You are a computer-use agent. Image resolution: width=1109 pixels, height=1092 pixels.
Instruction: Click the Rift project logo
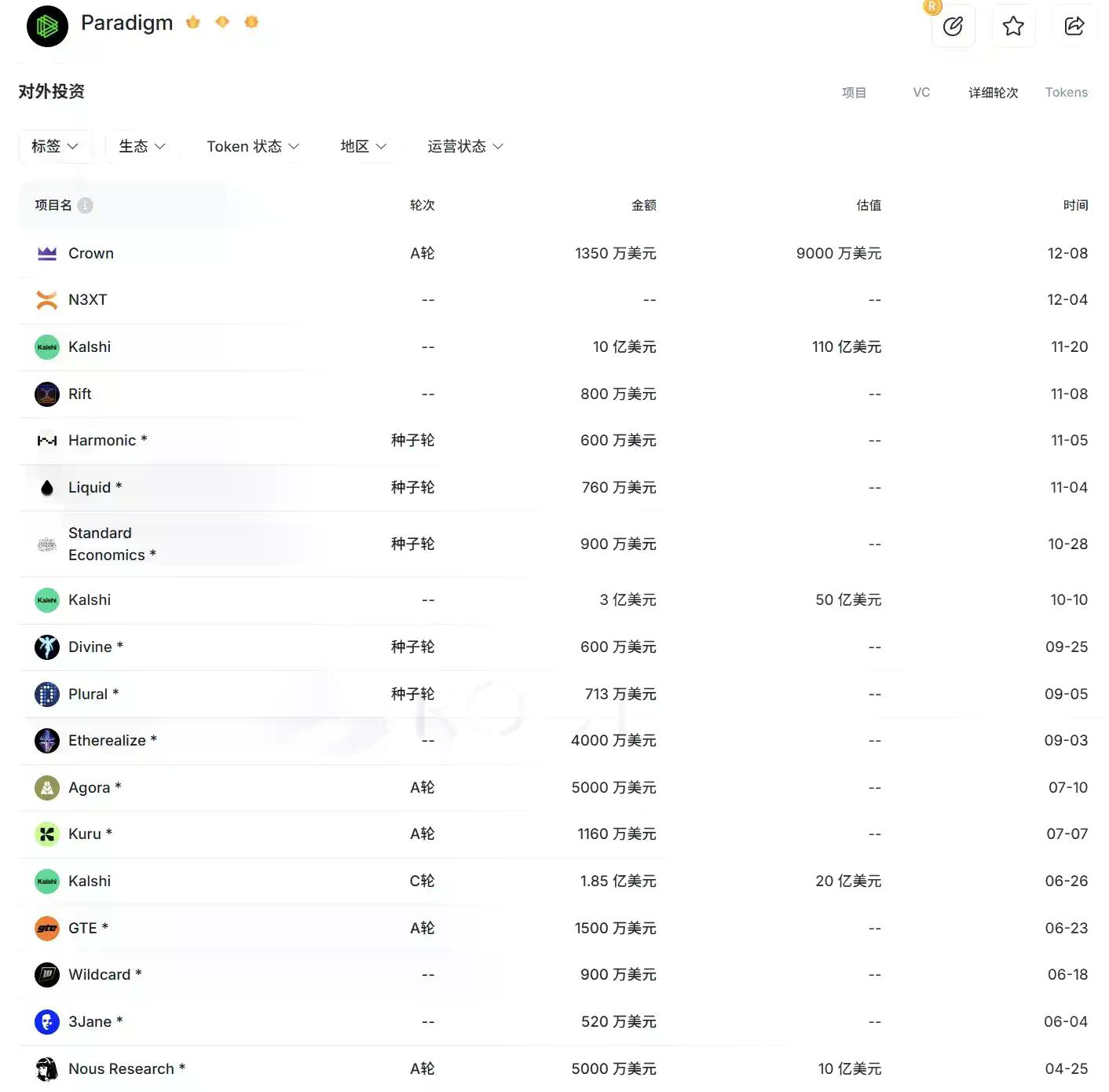(x=47, y=394)
